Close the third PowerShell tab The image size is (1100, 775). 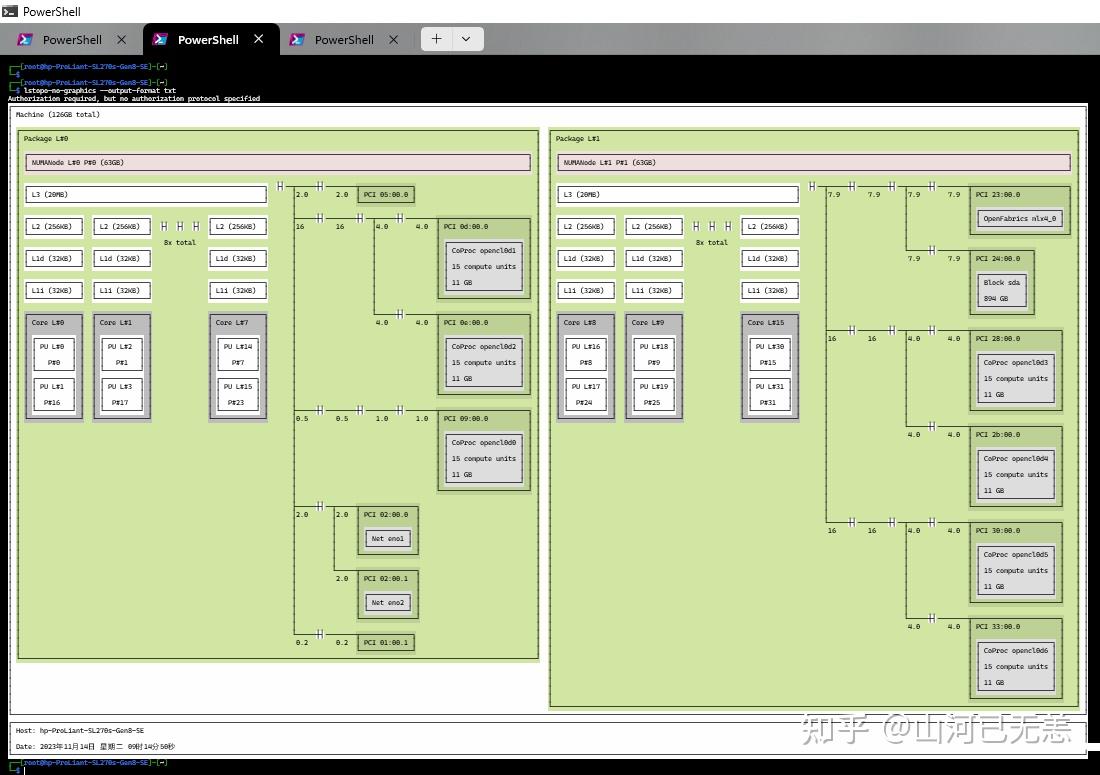[393, 40]
